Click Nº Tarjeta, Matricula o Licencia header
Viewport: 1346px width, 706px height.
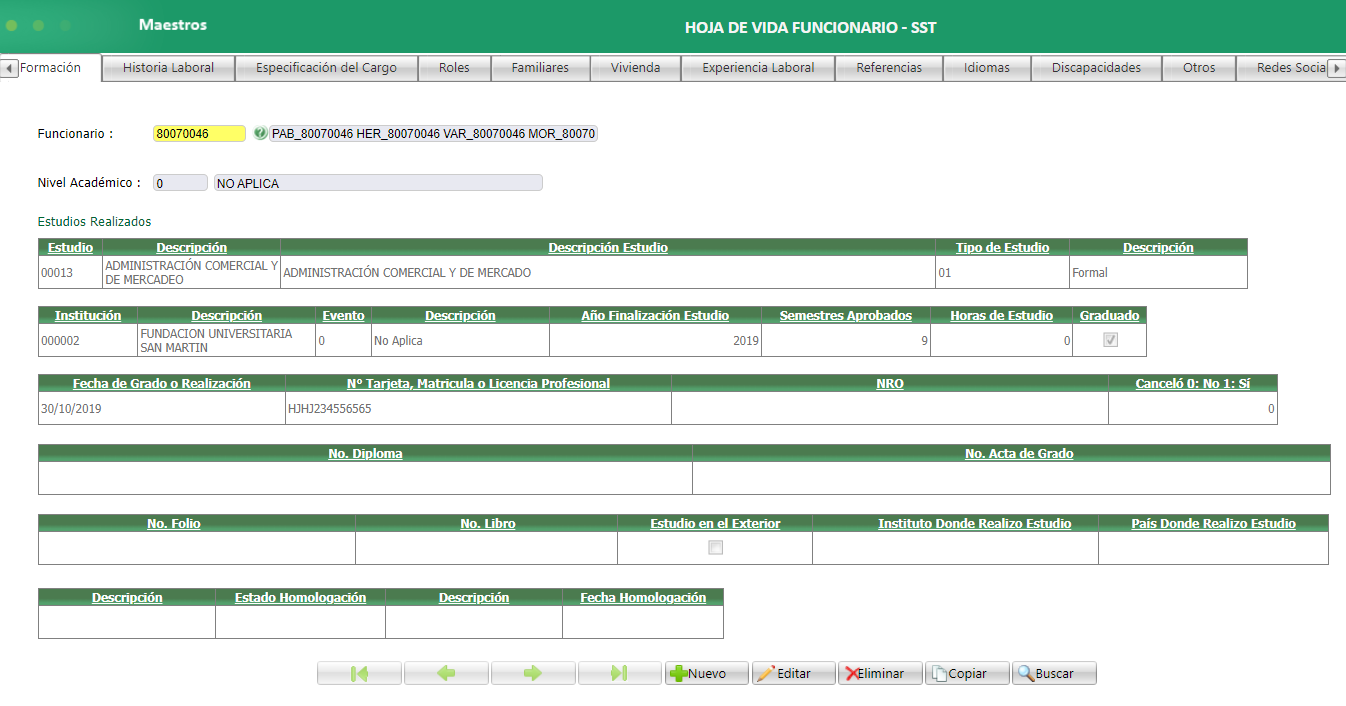(478, 383)
